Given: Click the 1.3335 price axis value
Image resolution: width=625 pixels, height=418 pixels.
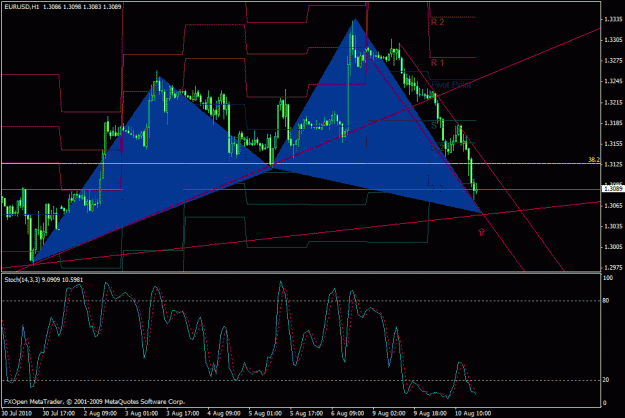Looking at the screenshot, I should point(613,19).
